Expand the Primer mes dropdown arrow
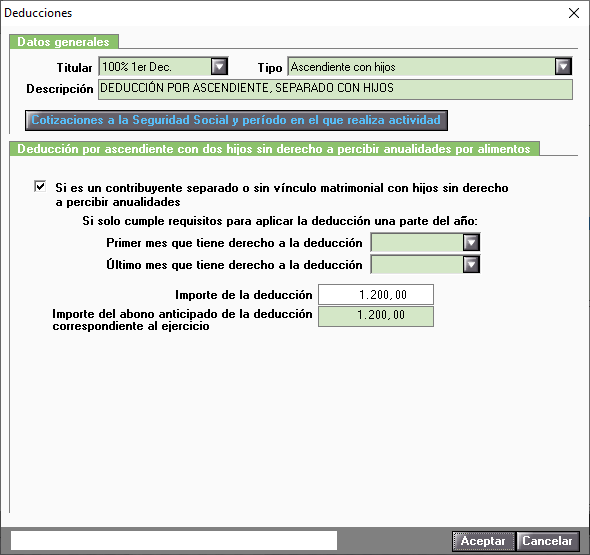 point(471,243)
